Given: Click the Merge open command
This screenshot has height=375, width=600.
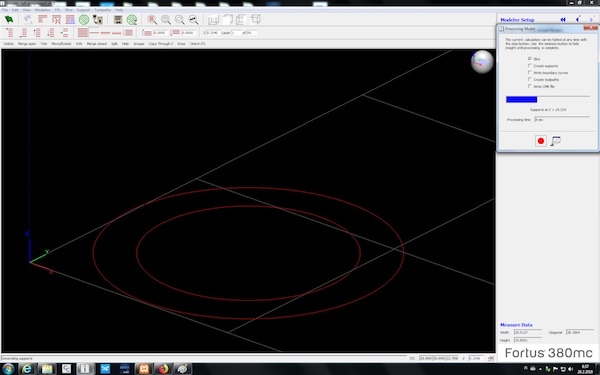Looking at the screenshot, I should click(x=27, y=44).
